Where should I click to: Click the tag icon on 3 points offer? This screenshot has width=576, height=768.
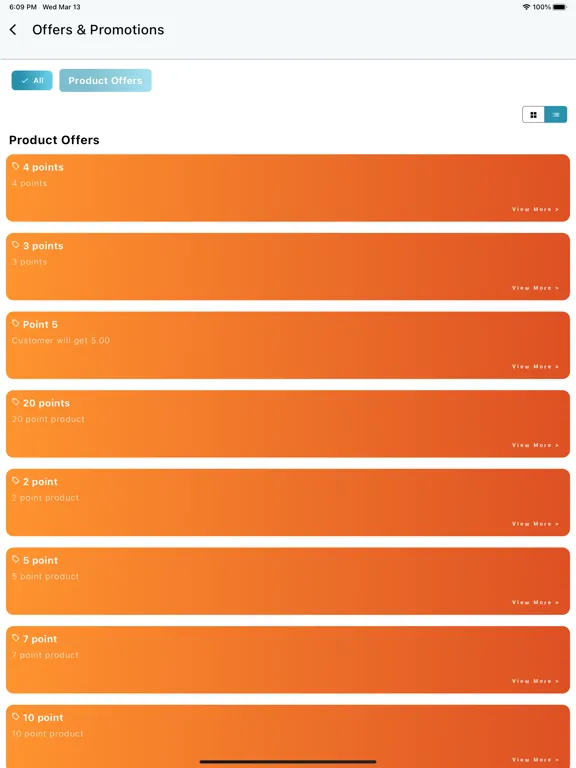coord(16,245)
